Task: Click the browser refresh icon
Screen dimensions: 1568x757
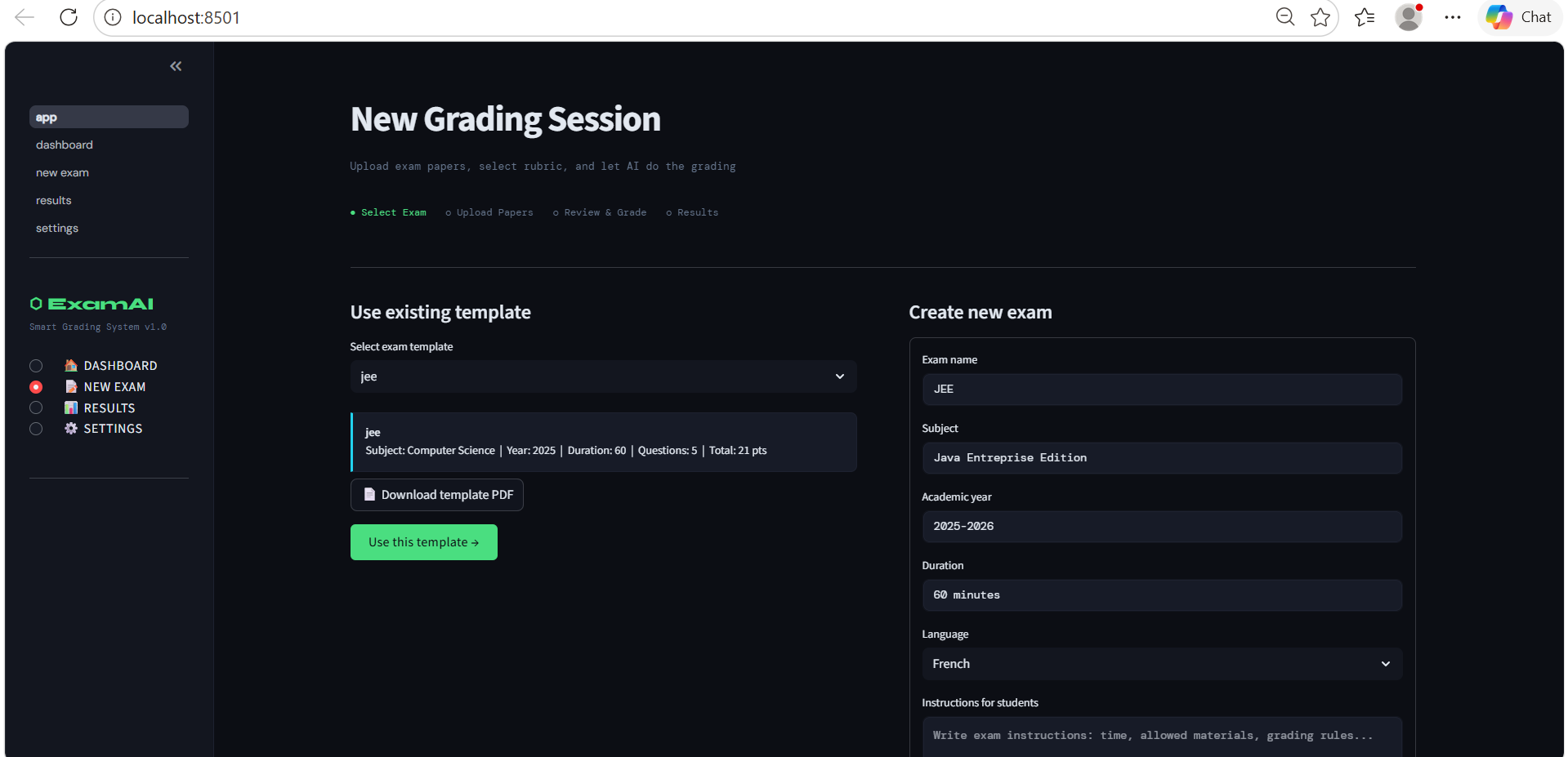Action: (69, 17)
